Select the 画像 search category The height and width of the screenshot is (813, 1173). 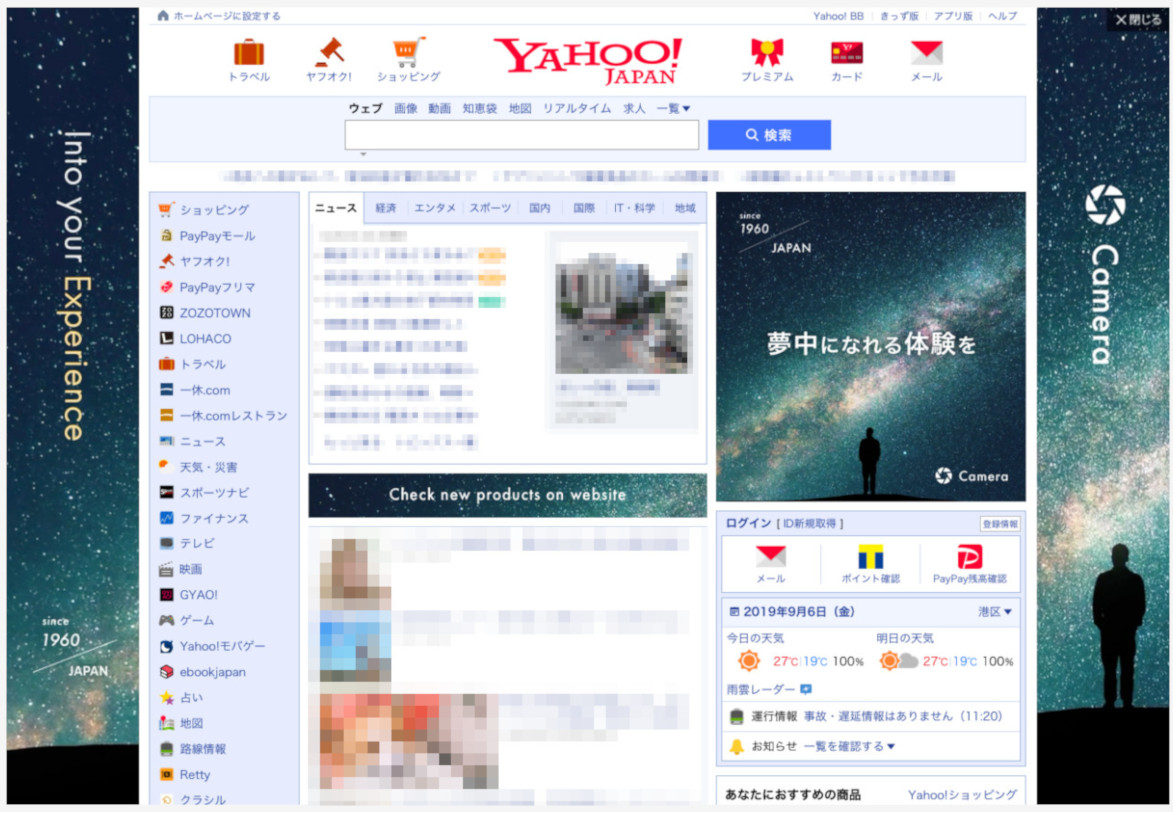pos(405,108)
